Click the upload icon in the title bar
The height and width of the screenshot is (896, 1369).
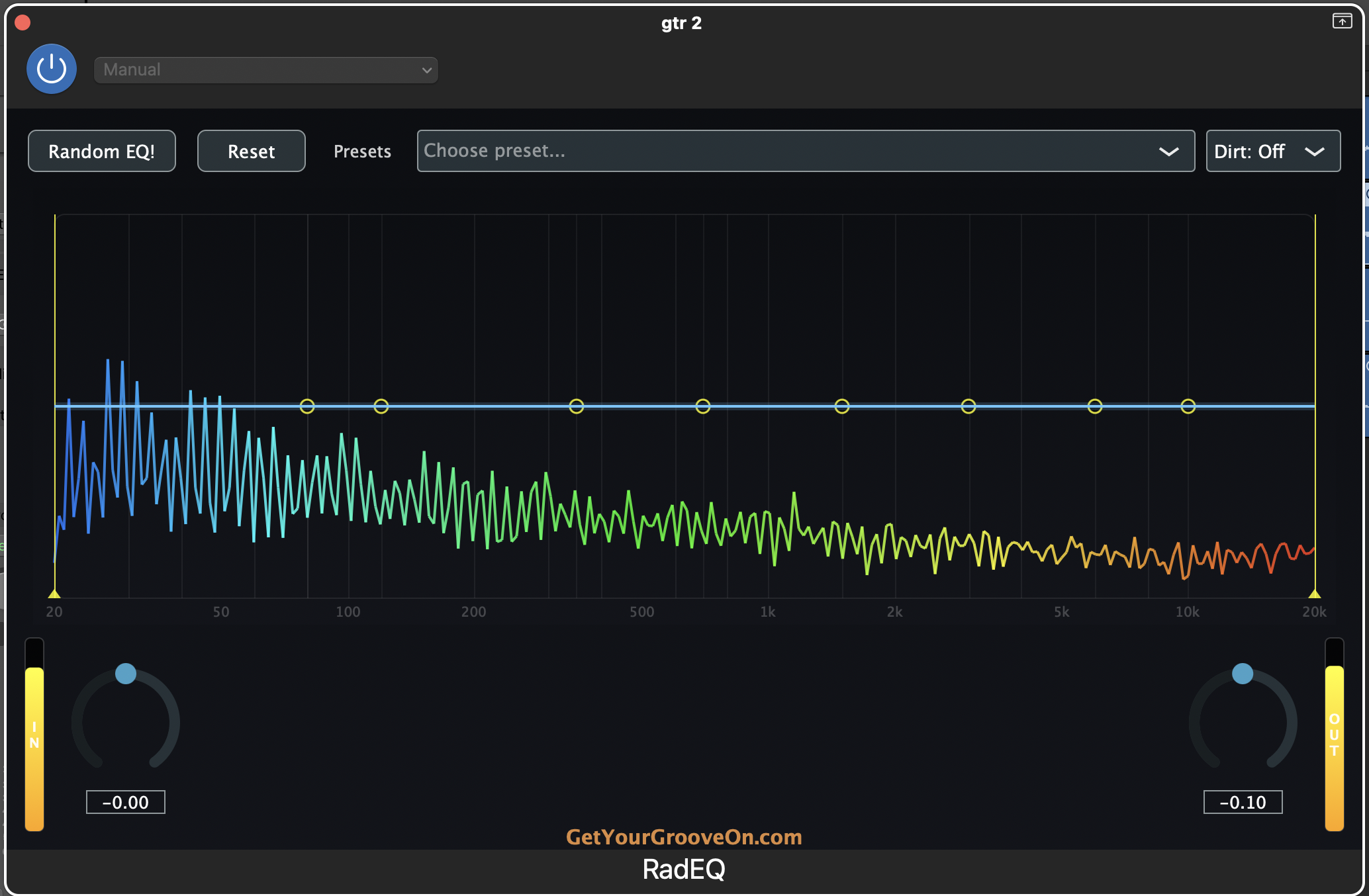(1343, 21)
